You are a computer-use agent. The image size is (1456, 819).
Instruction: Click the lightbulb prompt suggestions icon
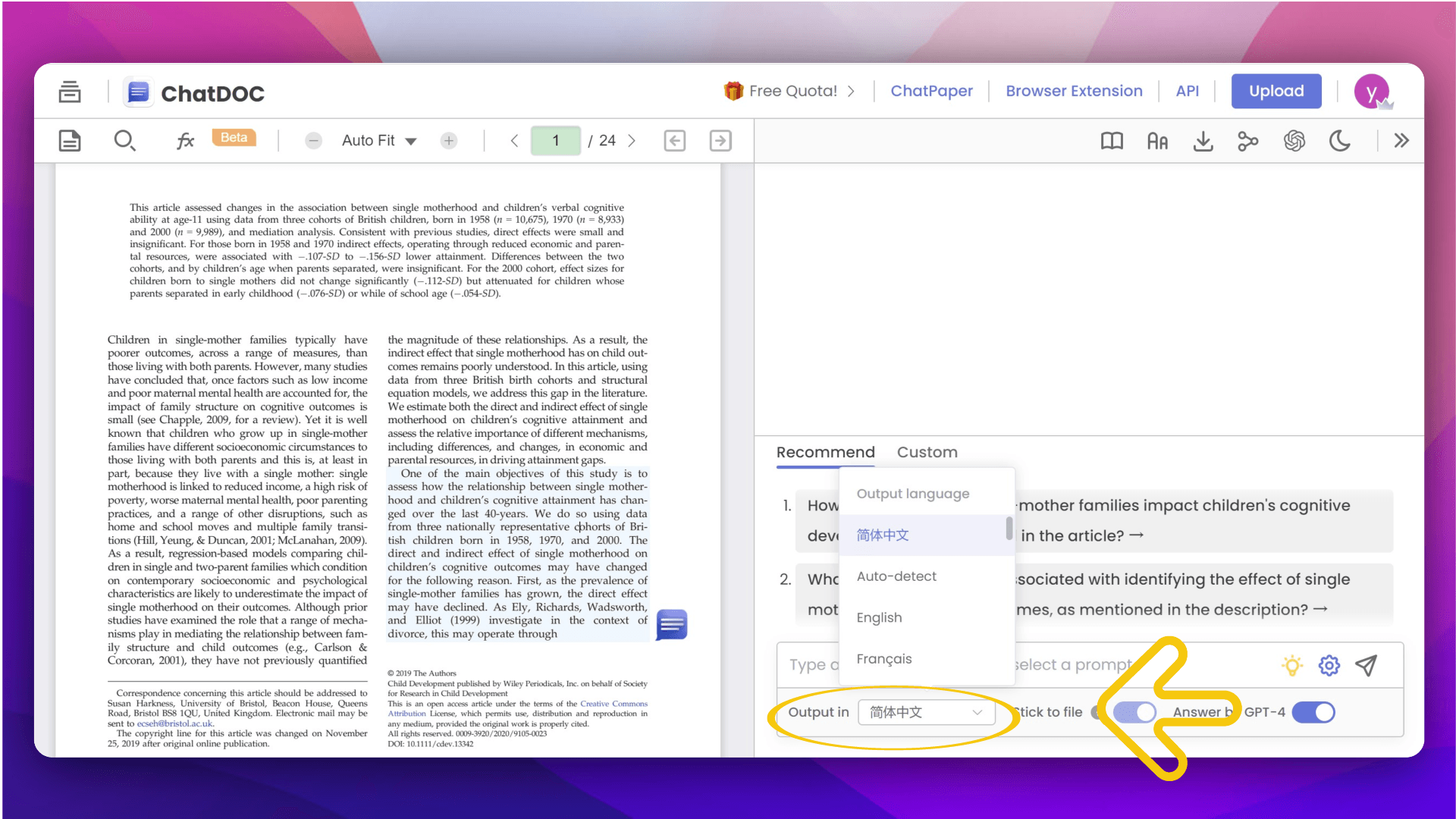point(1292,665)
